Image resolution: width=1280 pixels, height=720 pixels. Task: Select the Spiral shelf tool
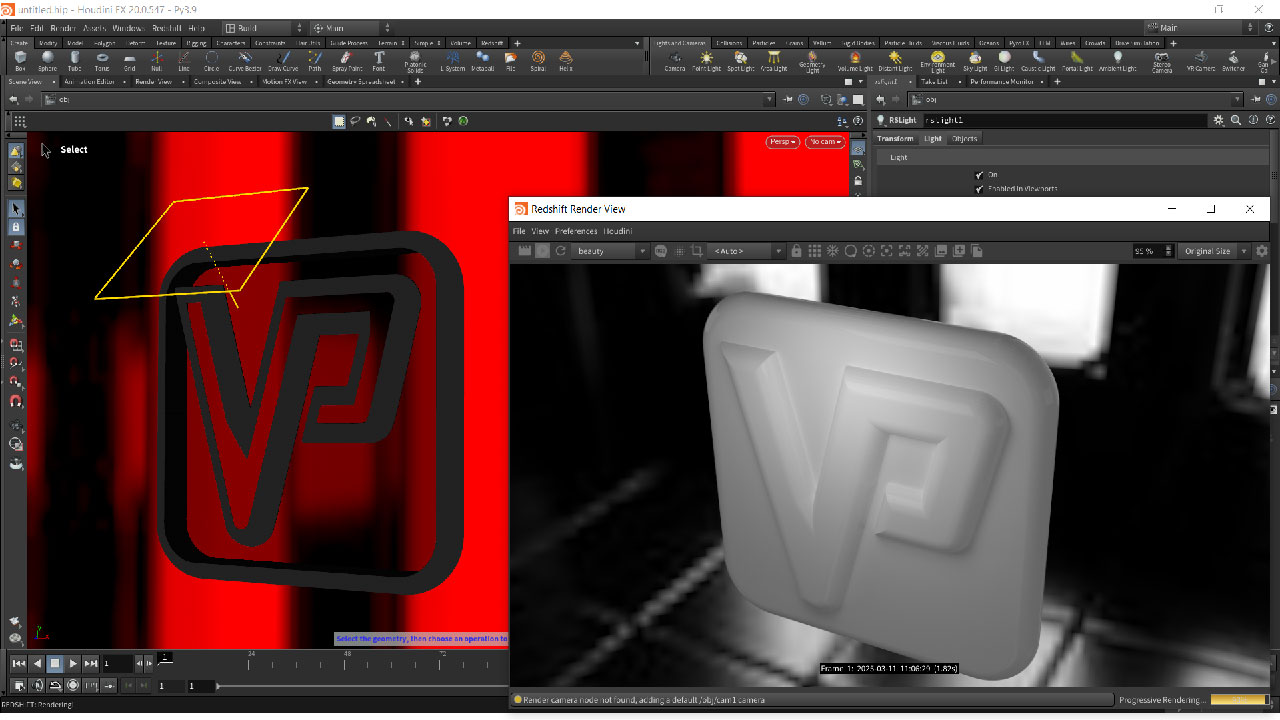point(538,62)
